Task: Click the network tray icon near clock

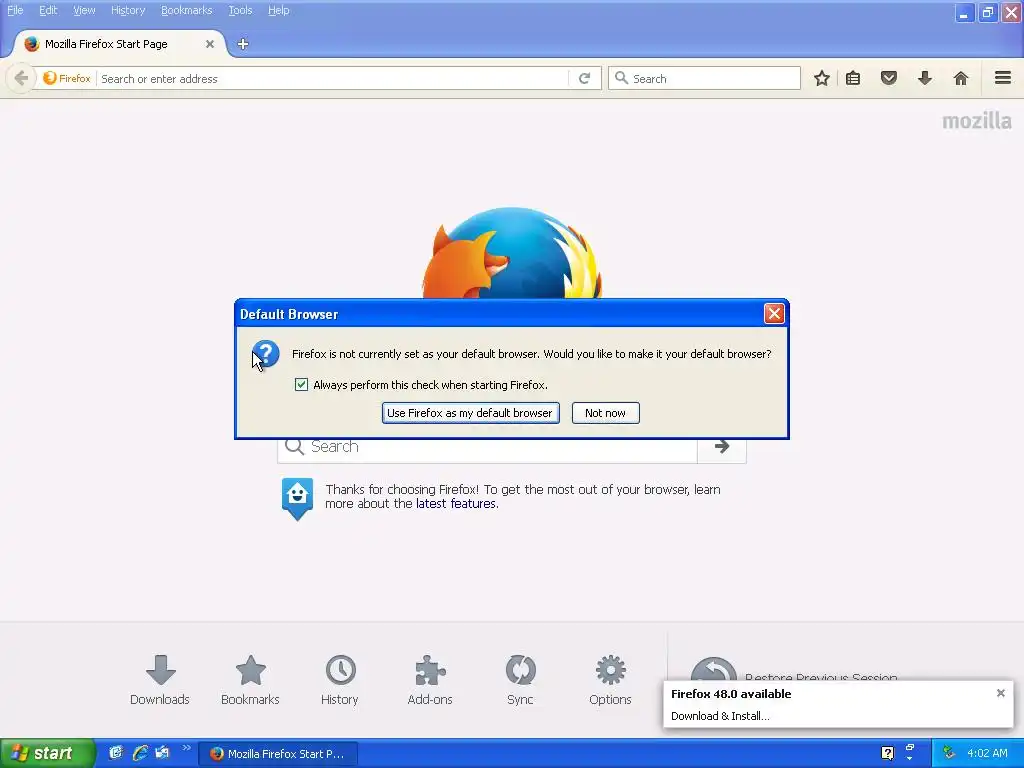Action: pyautogui.click(x=949, y=753)
